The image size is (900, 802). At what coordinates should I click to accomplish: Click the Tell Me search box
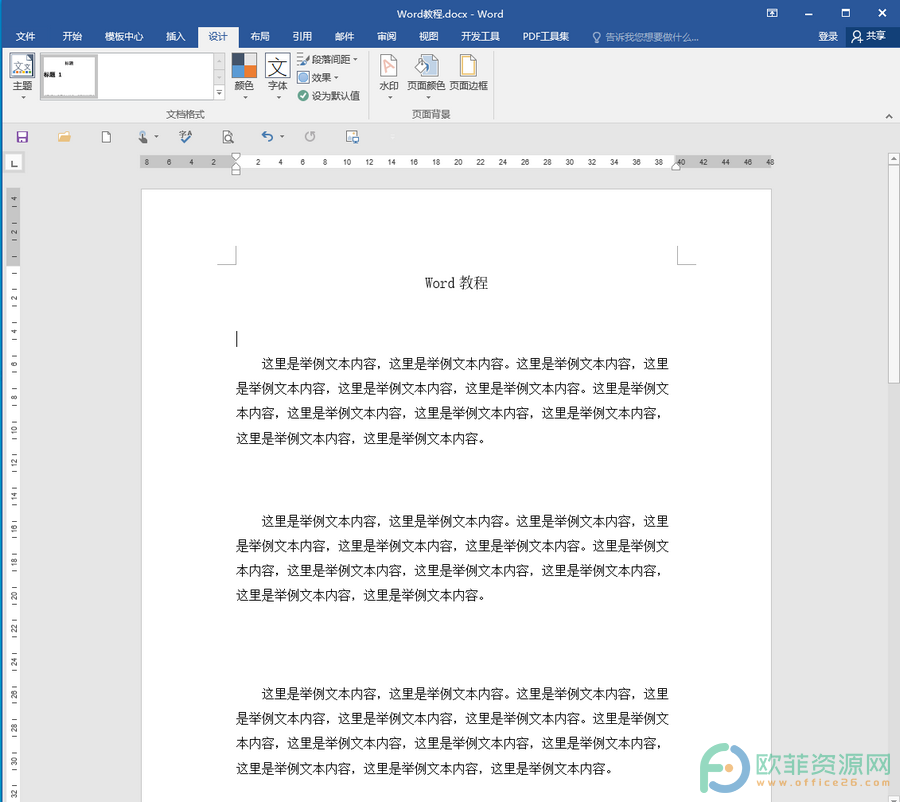pos(646,37)
